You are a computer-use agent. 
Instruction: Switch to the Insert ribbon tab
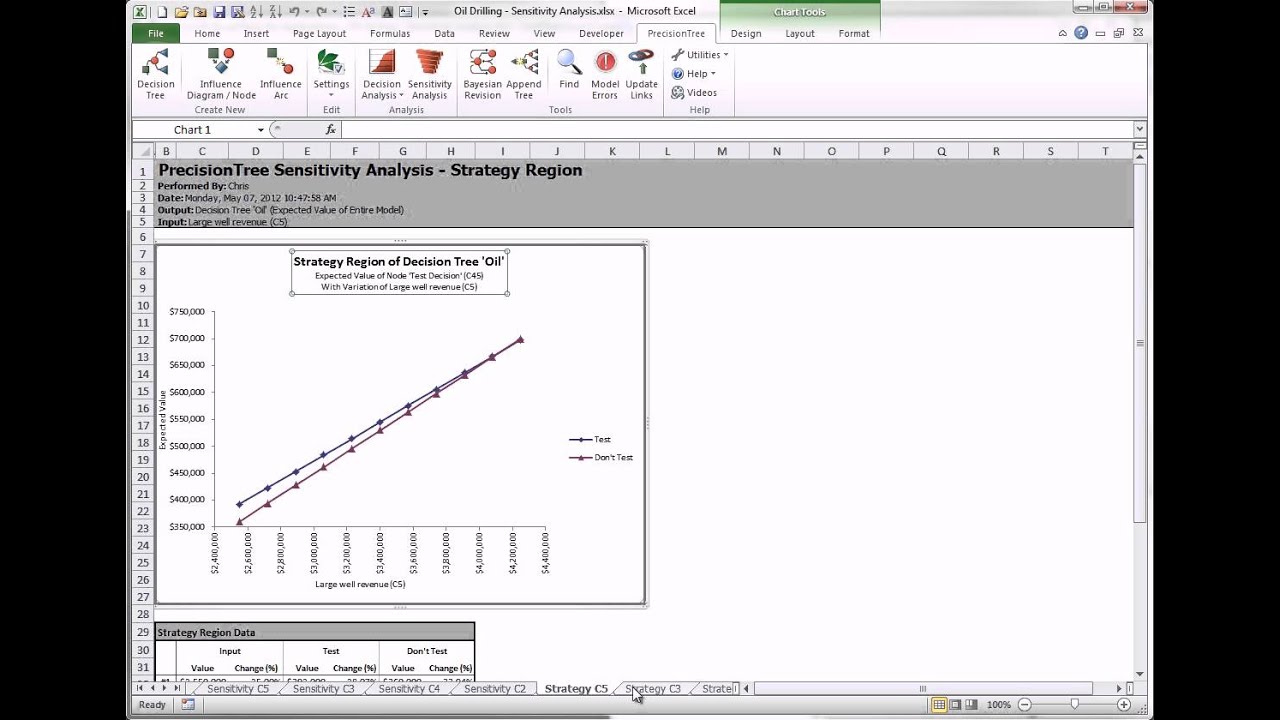click(256, 33)
